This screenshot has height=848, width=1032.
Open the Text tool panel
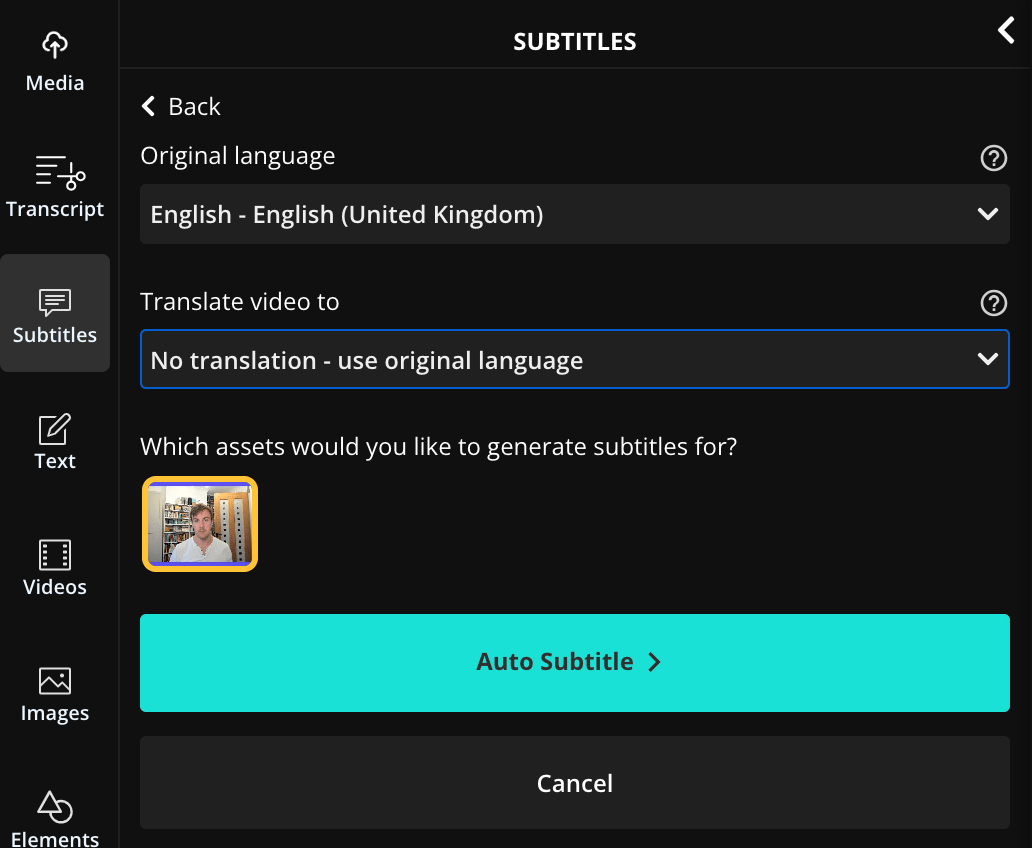click(x=55, y=440)
